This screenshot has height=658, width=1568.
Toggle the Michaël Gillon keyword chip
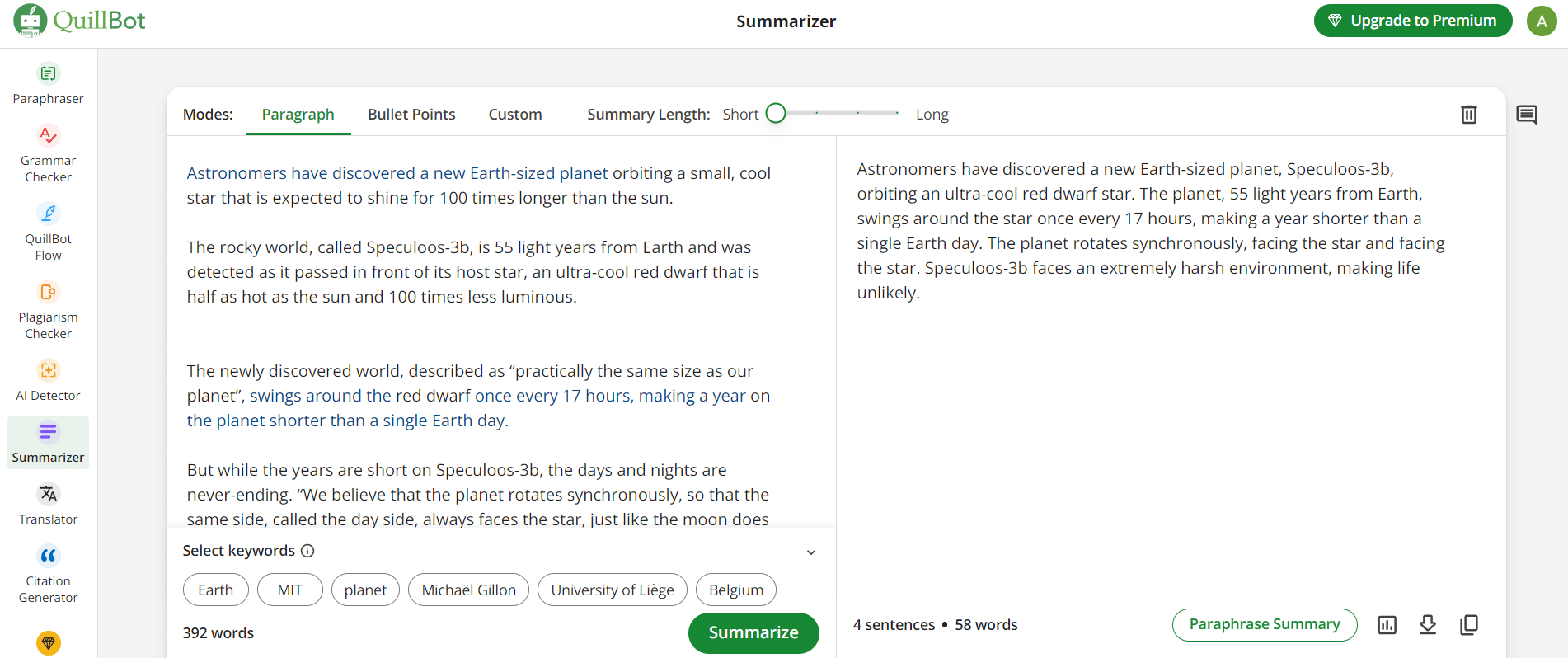tap(468, 590)
